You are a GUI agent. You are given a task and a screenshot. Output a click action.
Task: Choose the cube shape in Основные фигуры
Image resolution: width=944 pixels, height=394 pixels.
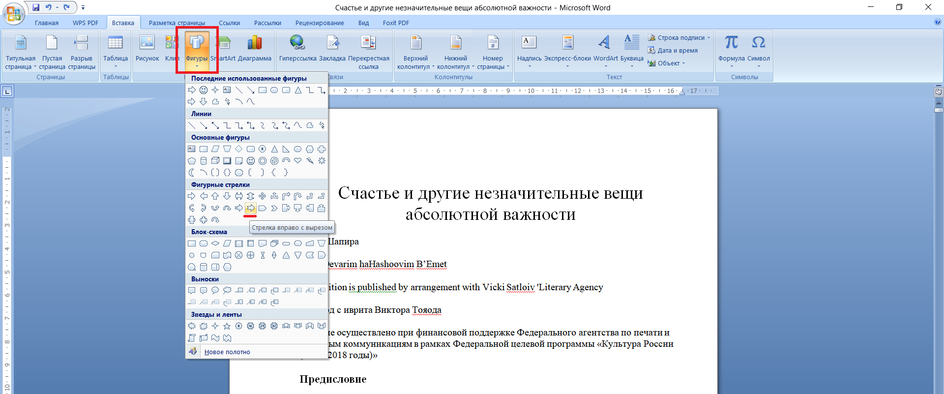[216, 160]
